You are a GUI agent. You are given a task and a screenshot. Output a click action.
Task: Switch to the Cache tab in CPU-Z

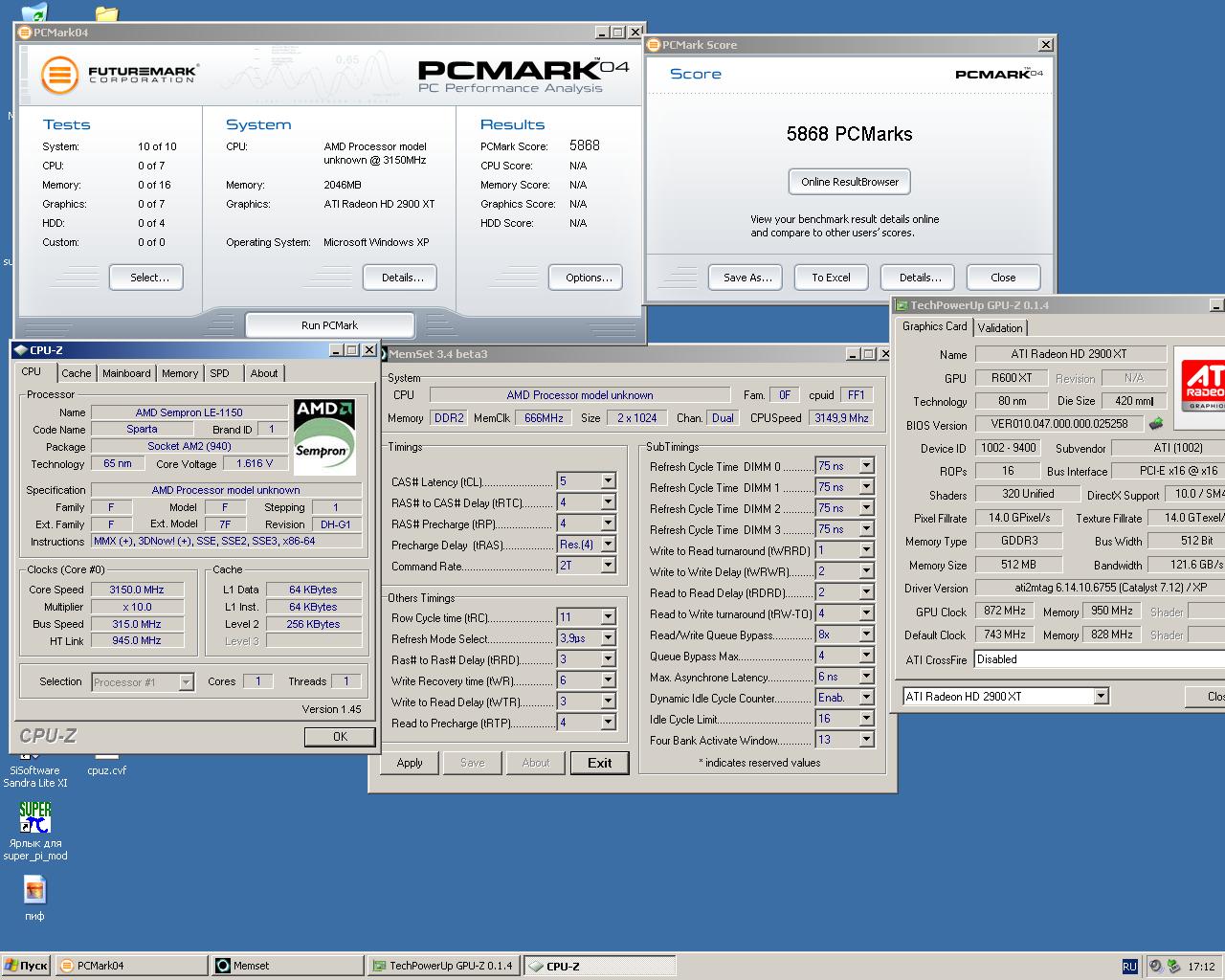point(77,373)
